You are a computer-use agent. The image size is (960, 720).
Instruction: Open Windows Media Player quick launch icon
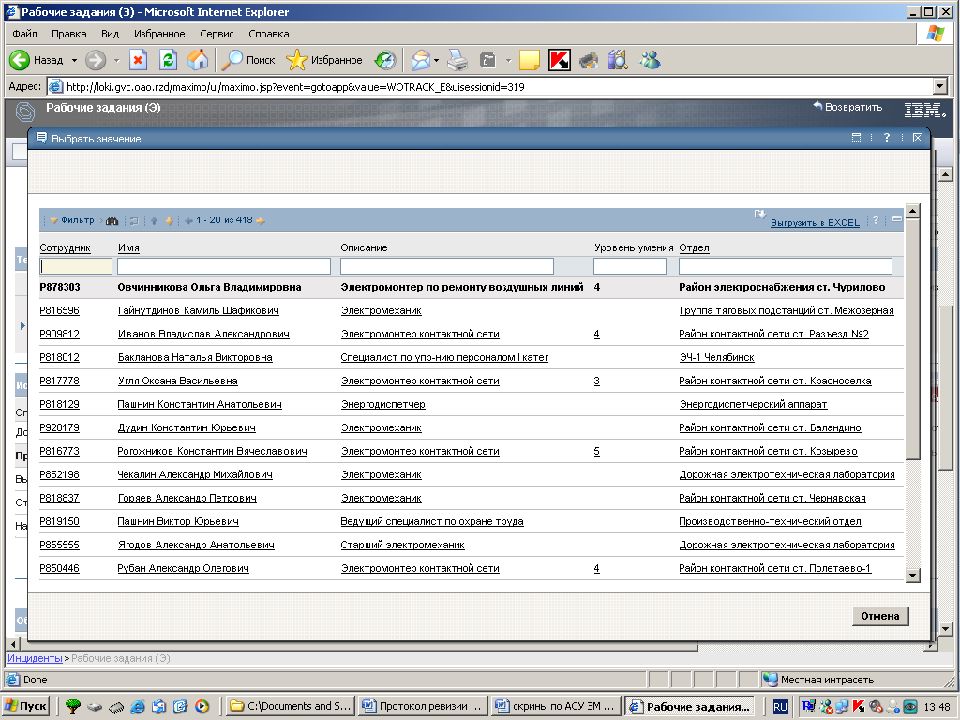coord(201,706)
